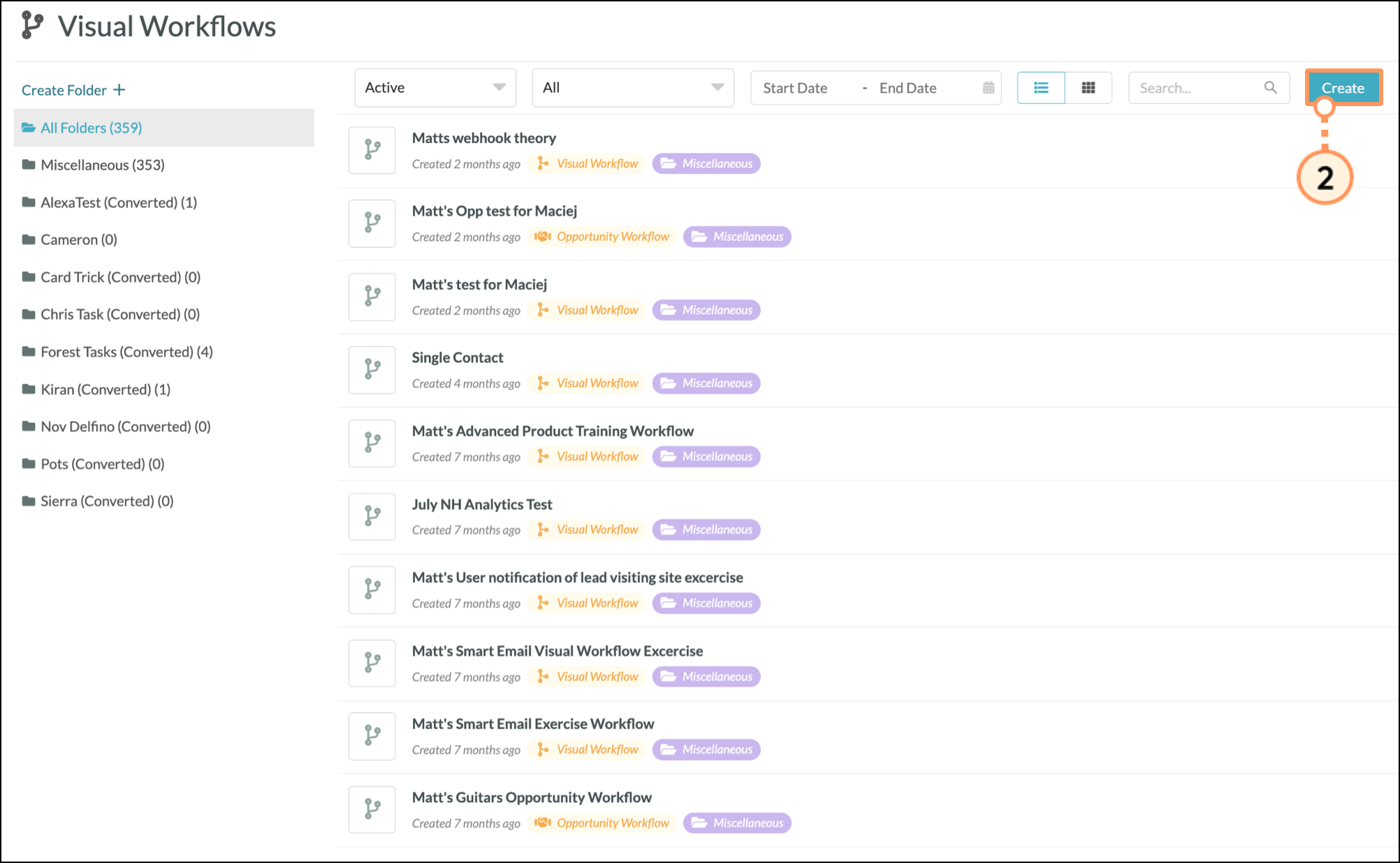
Task: Click Miscellaneous folder tag on July NH Analytics Test
Action: 706,530
